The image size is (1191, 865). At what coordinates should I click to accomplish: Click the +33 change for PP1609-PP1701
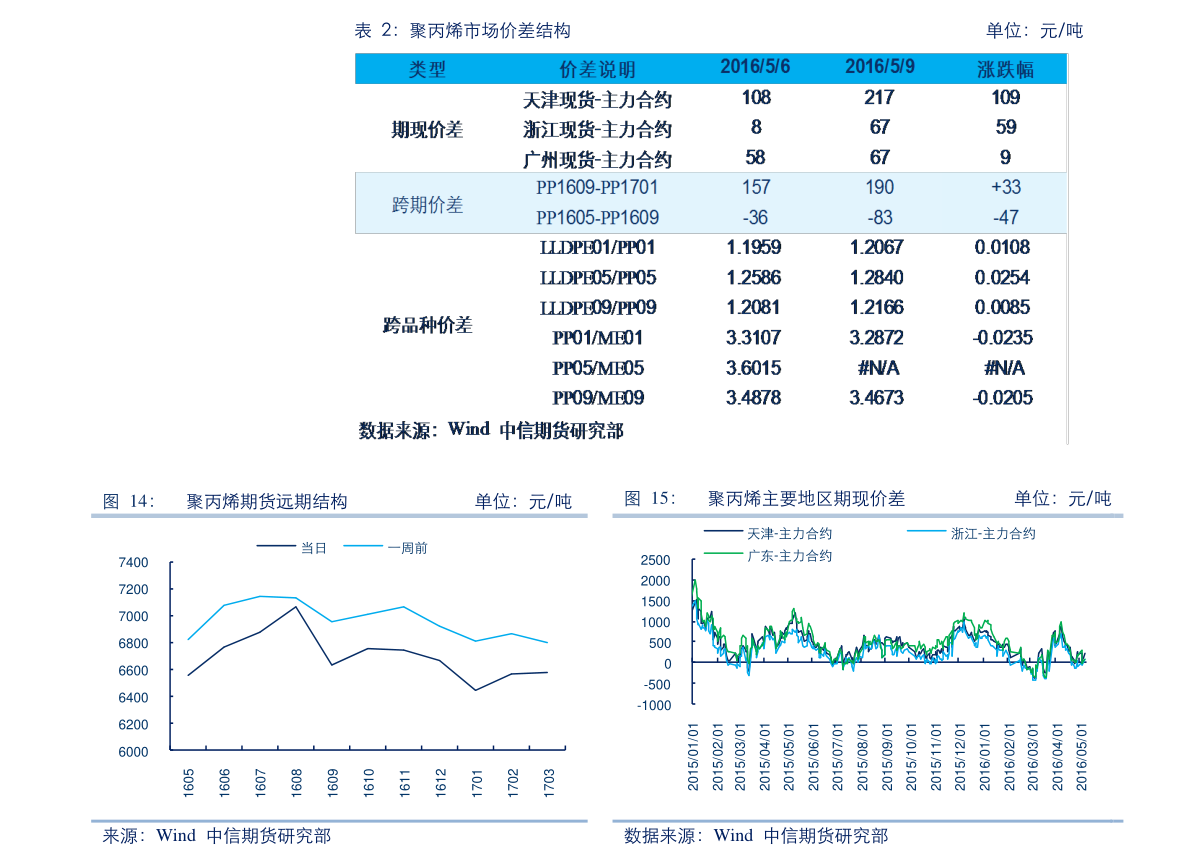1006,187
